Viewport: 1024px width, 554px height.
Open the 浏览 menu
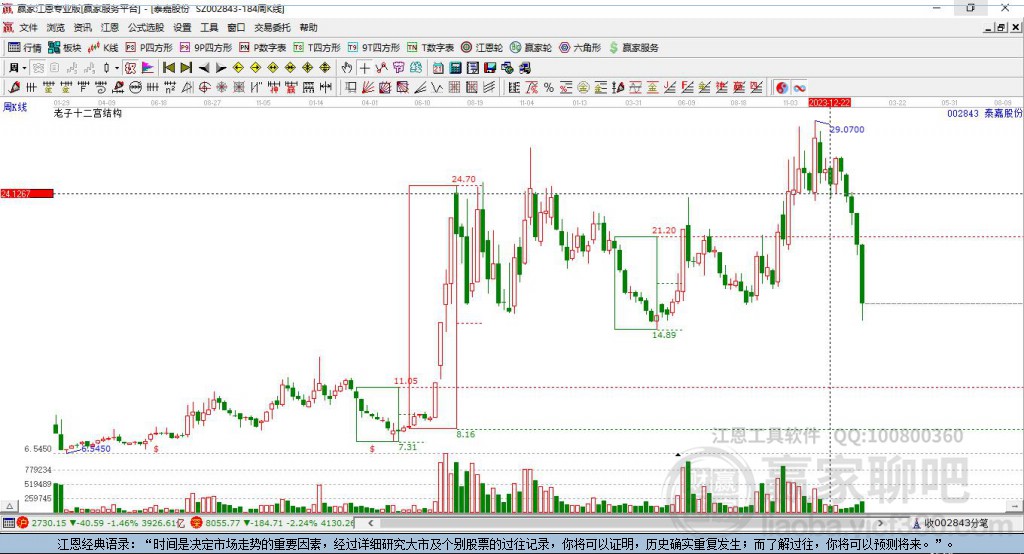pos(56,27)
